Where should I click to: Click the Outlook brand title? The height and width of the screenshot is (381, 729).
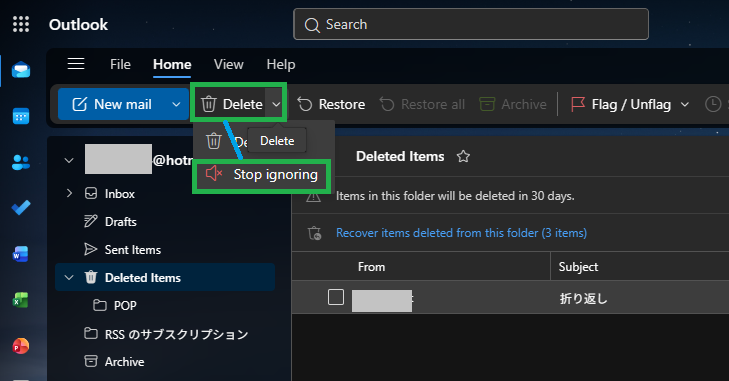(78, 24)
